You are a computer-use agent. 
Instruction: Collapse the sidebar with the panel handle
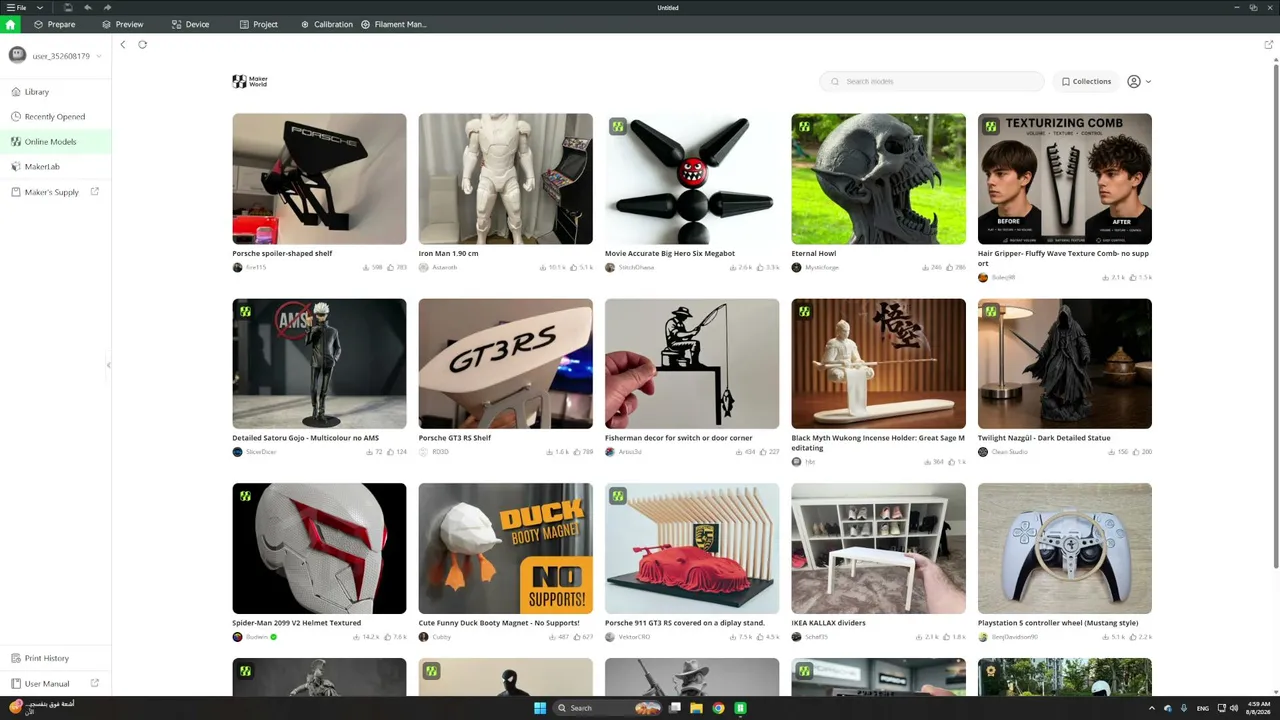tap(109, 365)
